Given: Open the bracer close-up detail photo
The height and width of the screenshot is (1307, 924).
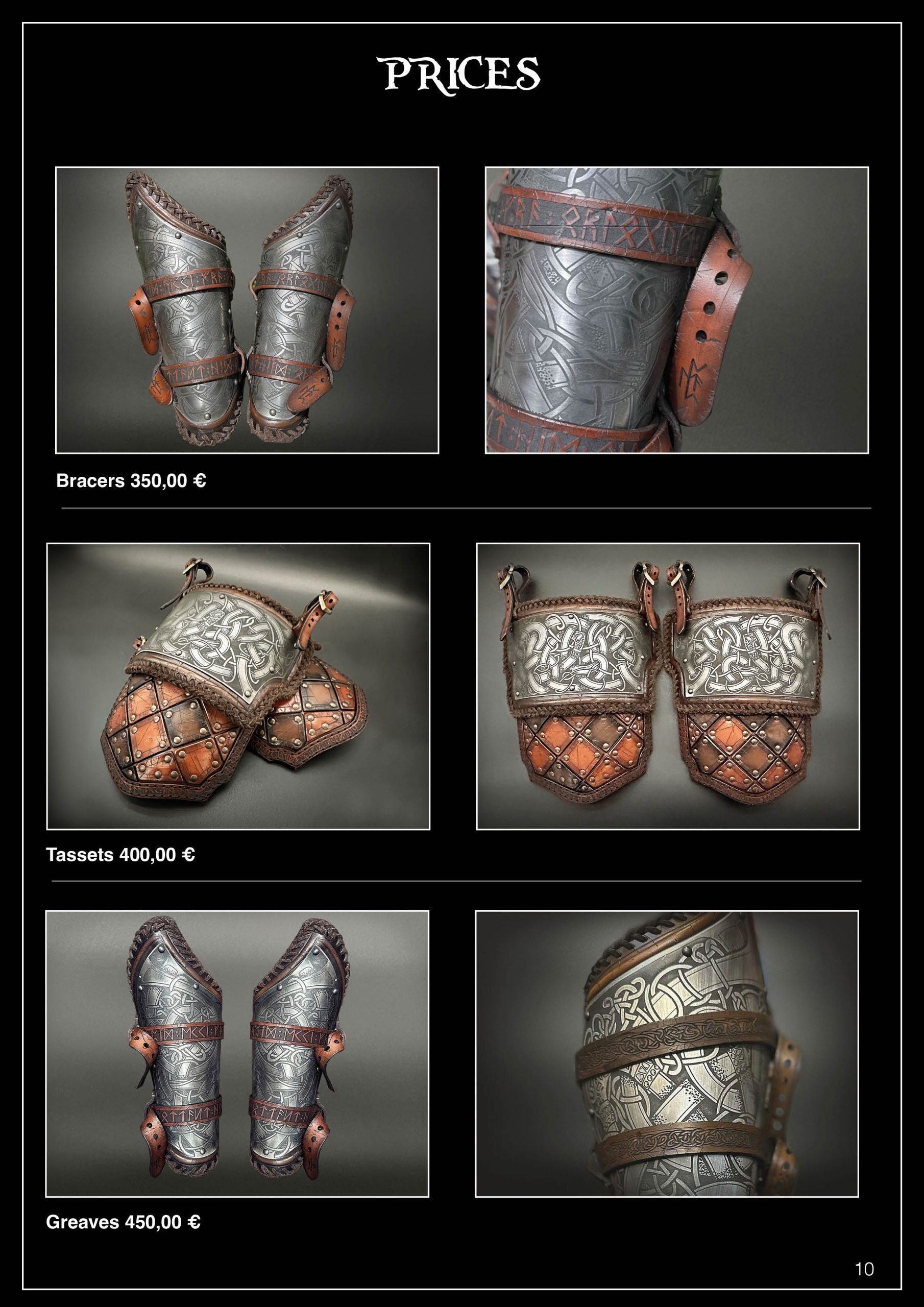Looking at the screenshot, I should tap(676, 310).
